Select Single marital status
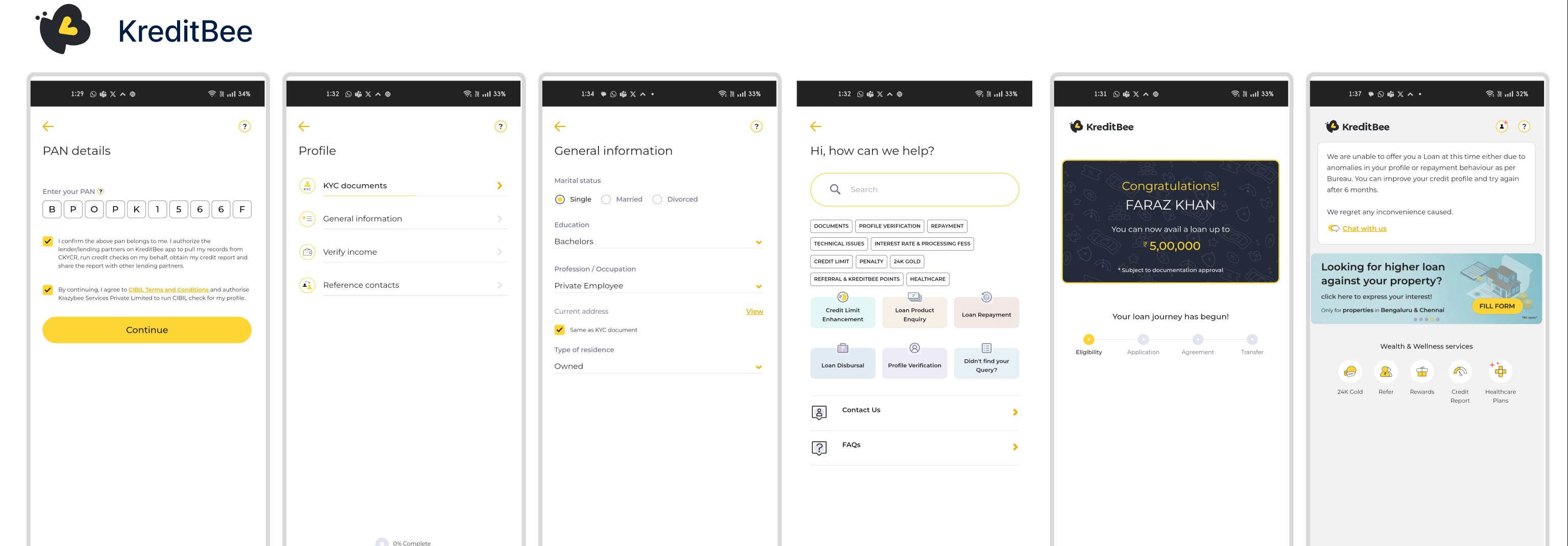1568x546 pixels. [560, 200]
